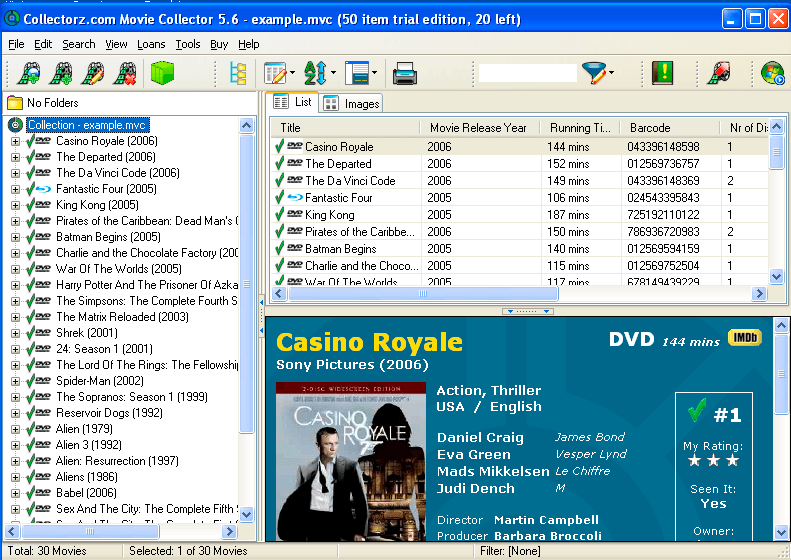The height and width of the screenshot is (560, 791).
Task: Click Barbara Broccoli producer link
Action: [x=548, y=536]
